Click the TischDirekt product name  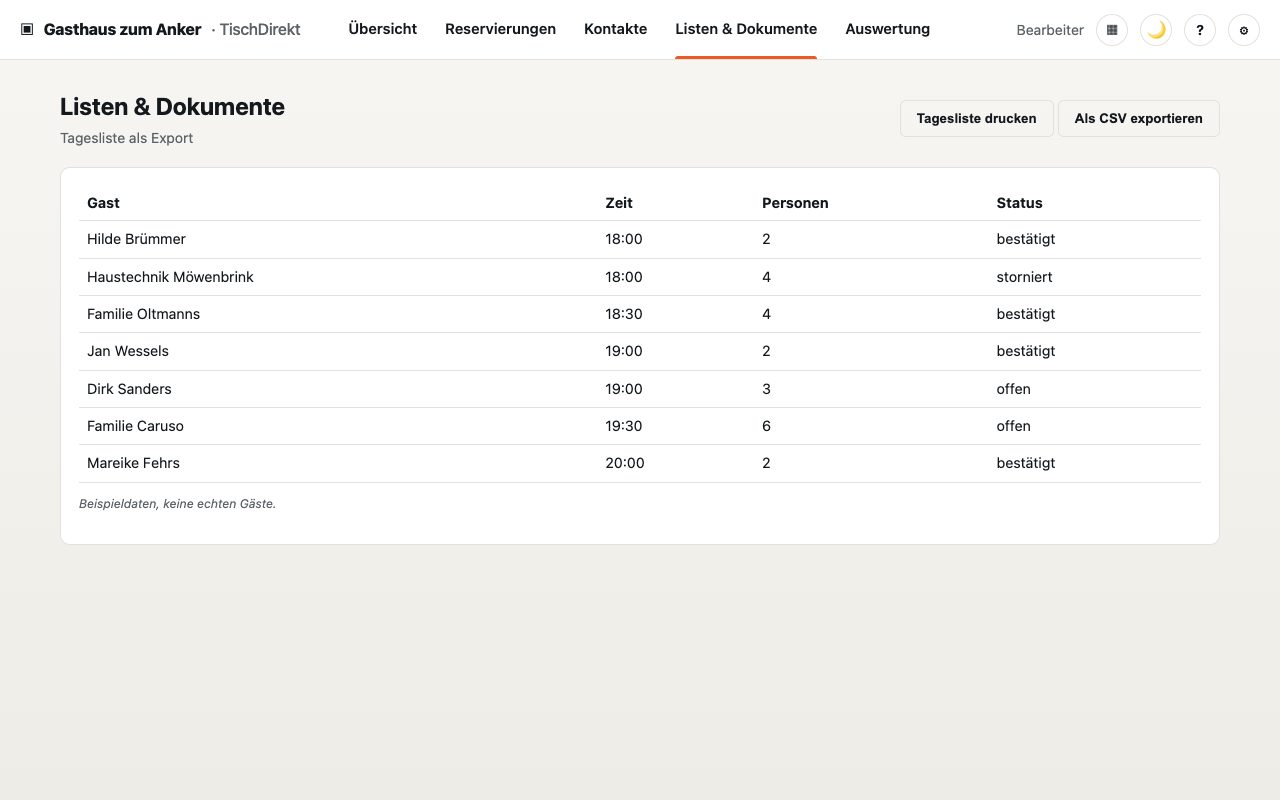(260, 30)
